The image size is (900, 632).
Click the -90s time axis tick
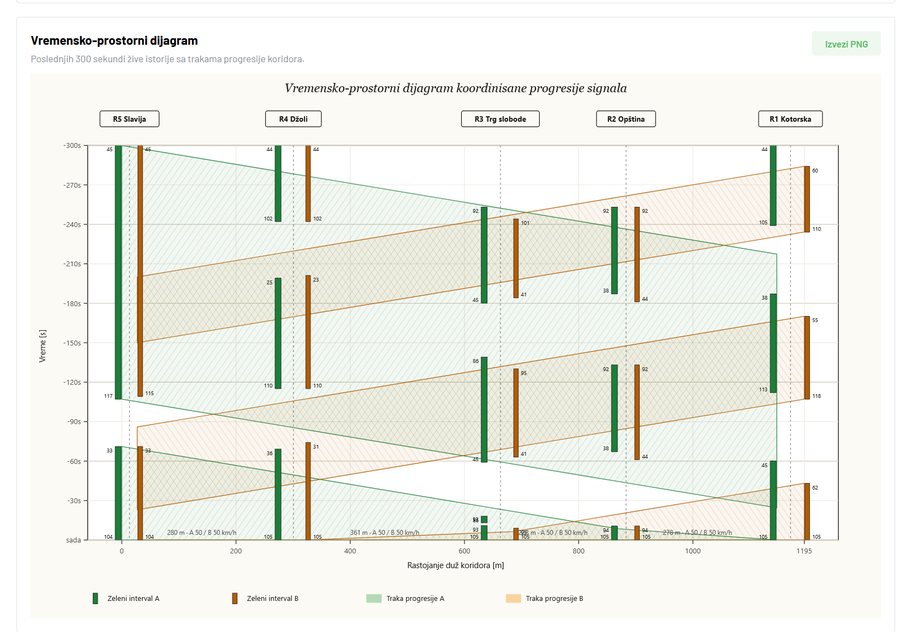click(x=74, y=422)
